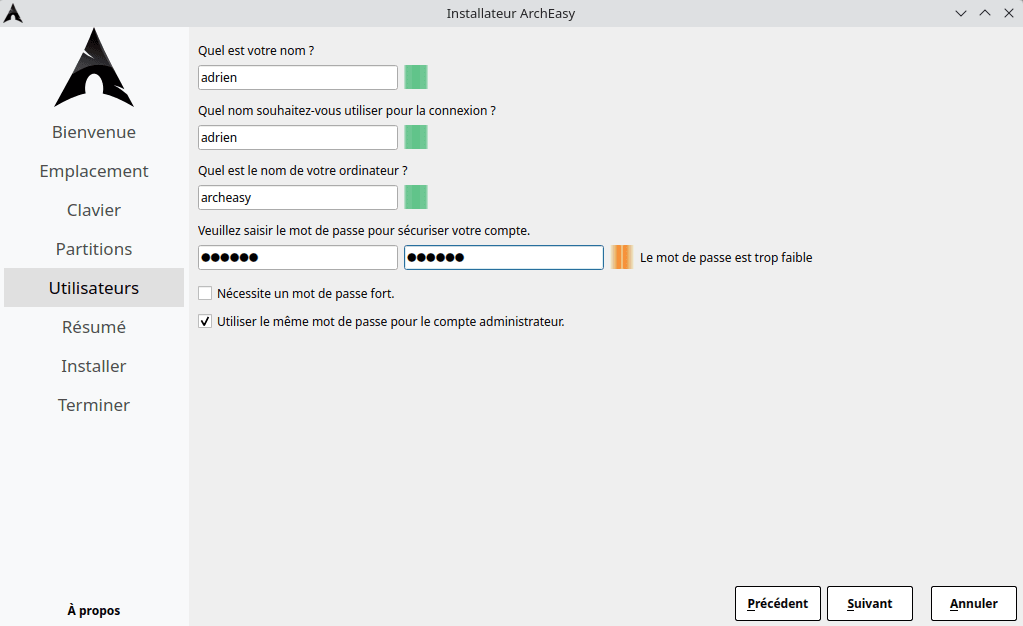The image size is (1023, 626).
Task: Click the password confirmation field
Action: pyautogui.click(x=503, y=257)
